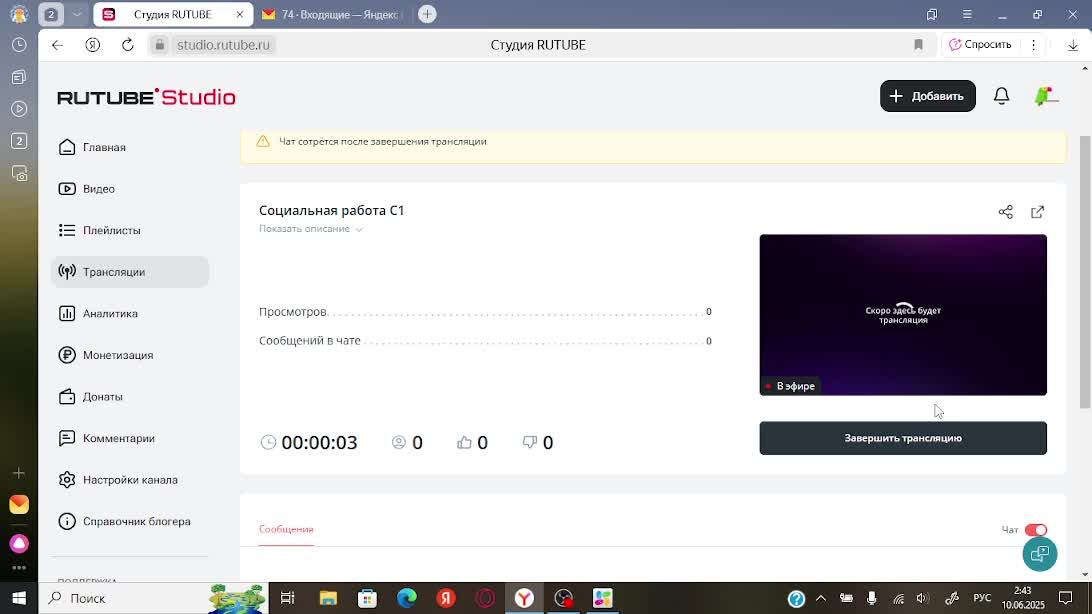Click the dislikes thumbs-down counter icon
Screen dimensions: 1092x614
coord(530,442)
